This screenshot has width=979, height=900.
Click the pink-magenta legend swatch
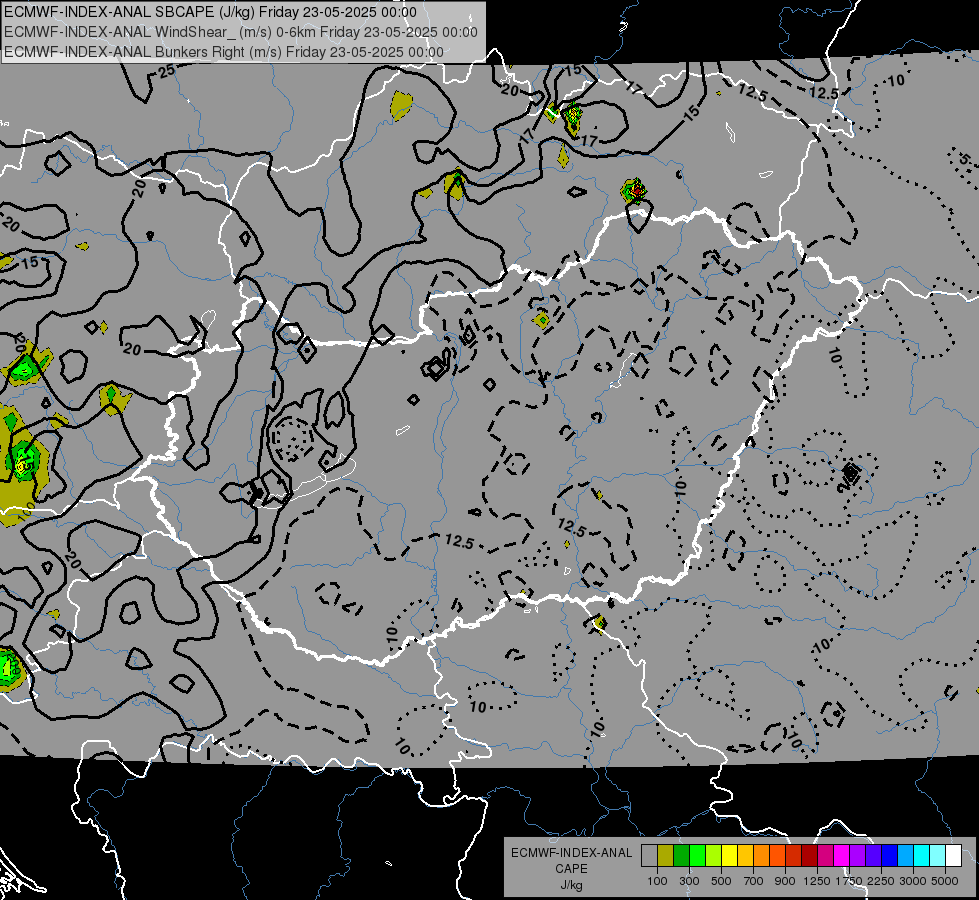click(826, 855)
